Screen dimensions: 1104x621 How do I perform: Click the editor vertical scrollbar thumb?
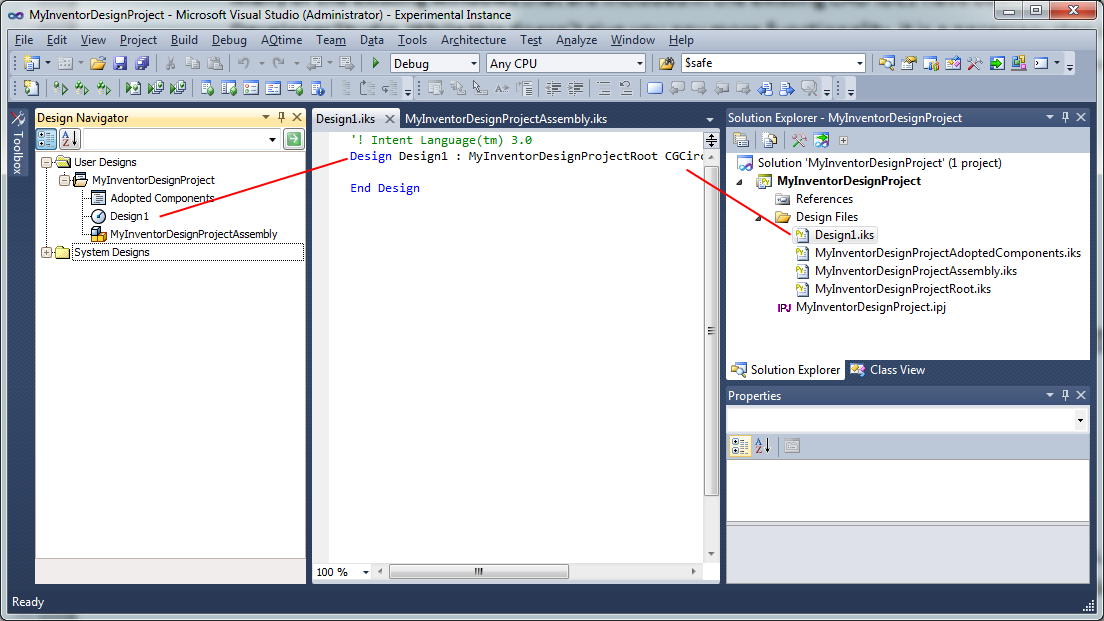coord(711,330)
